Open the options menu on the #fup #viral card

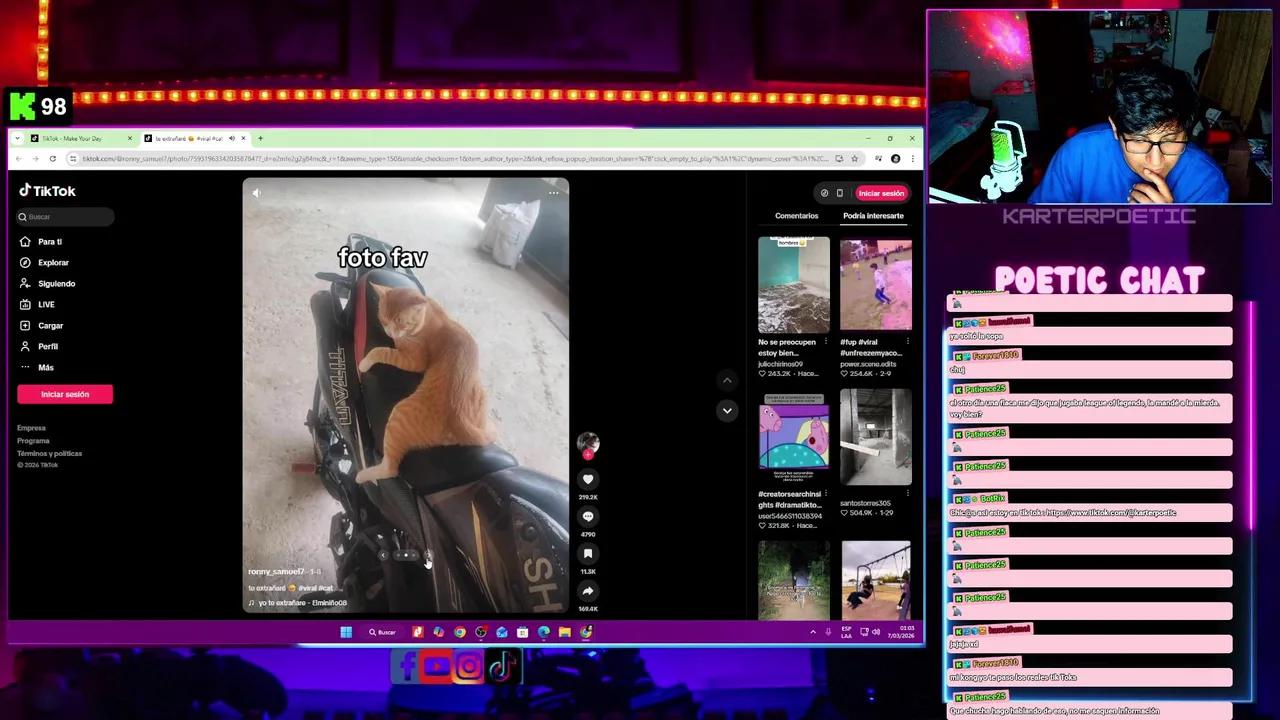[907, 342]
